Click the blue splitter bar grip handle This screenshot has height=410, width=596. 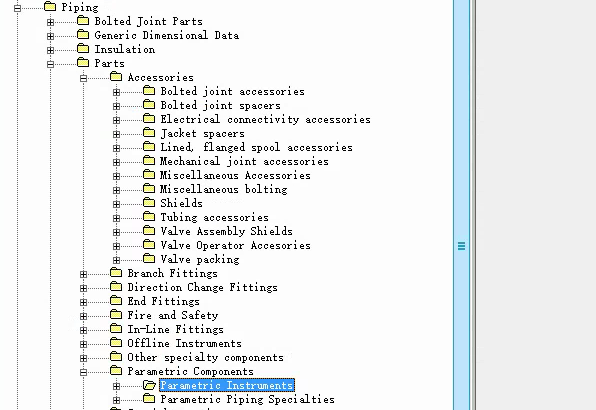461,246
